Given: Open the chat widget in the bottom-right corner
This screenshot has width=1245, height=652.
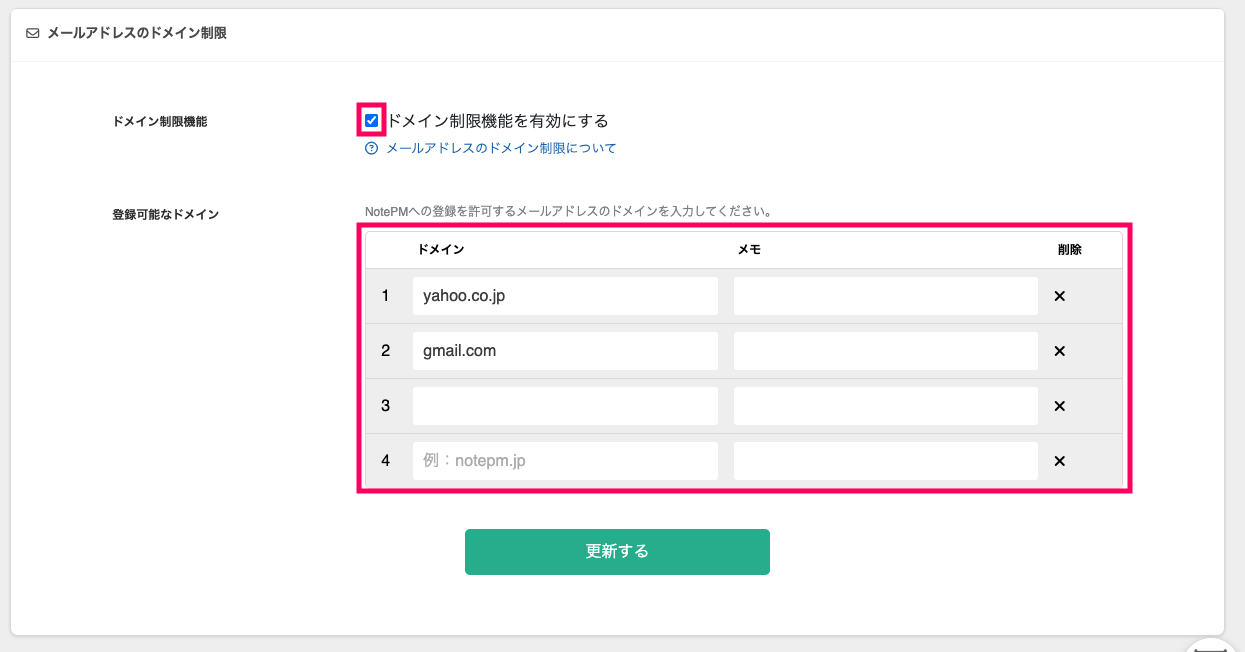Looking at the screenshot, I should pyautogui.click(x=1213, y=645).
